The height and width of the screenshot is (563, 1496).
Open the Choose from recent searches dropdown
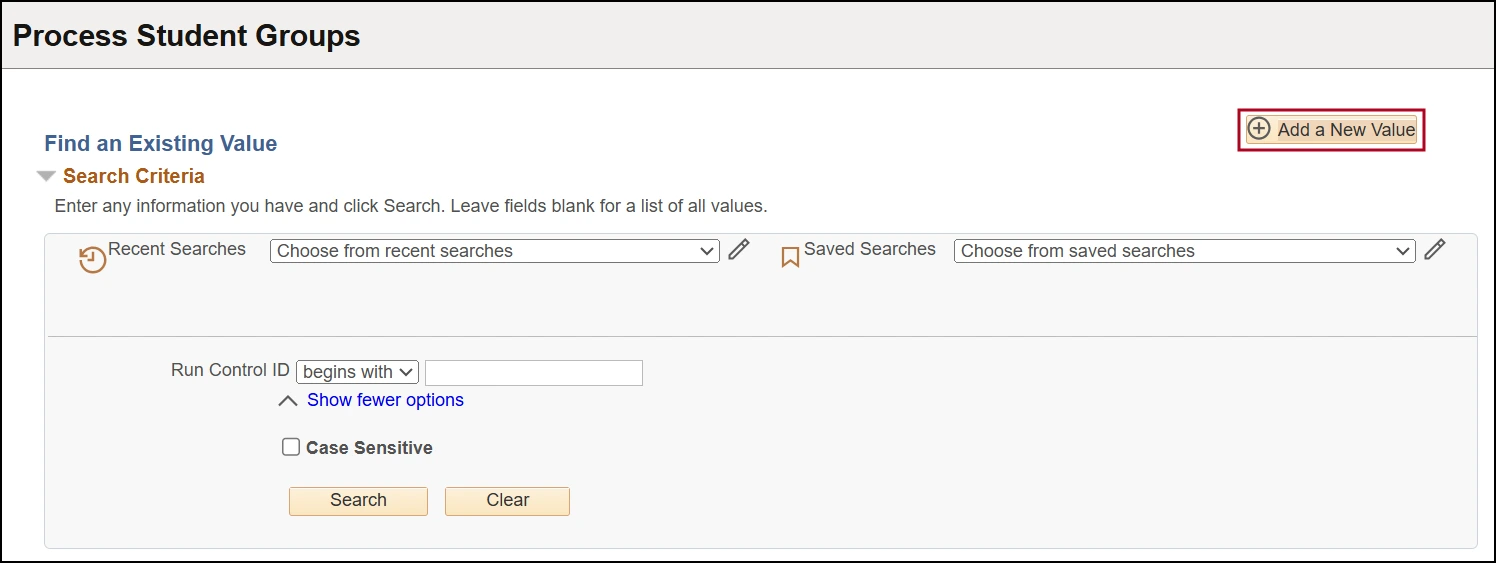coord(494,251)
